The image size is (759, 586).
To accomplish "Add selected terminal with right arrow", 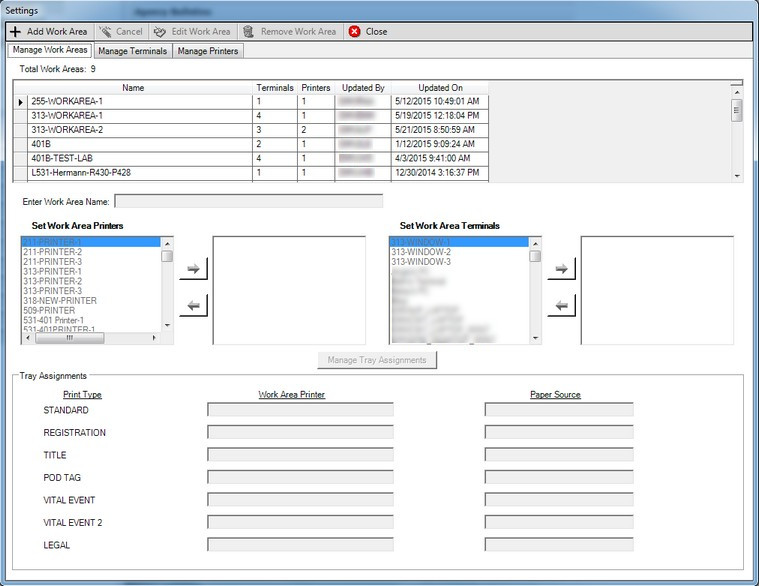I will tap(562, 268).
